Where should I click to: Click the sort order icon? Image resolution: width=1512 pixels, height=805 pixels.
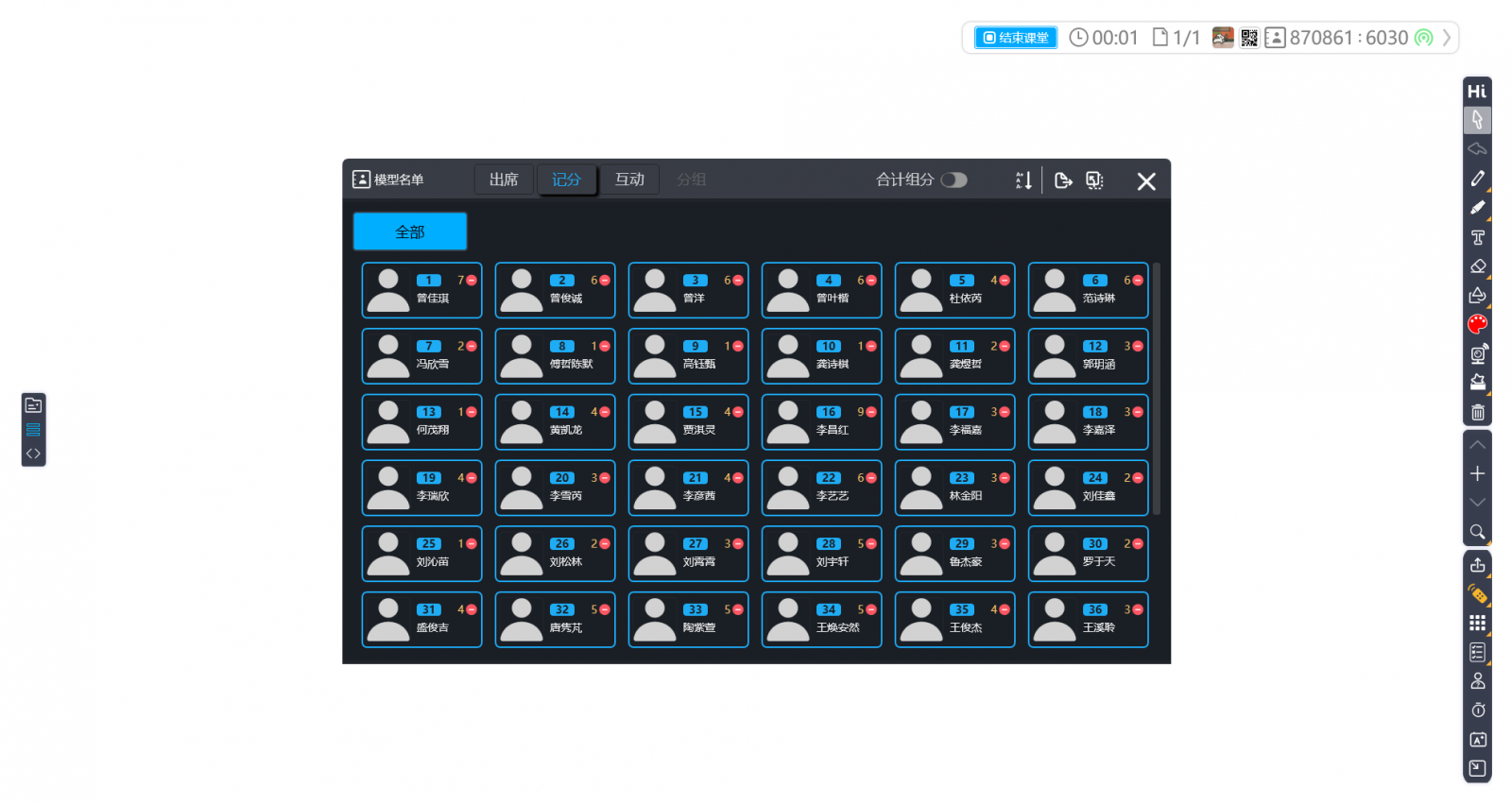click(1023, 180)
